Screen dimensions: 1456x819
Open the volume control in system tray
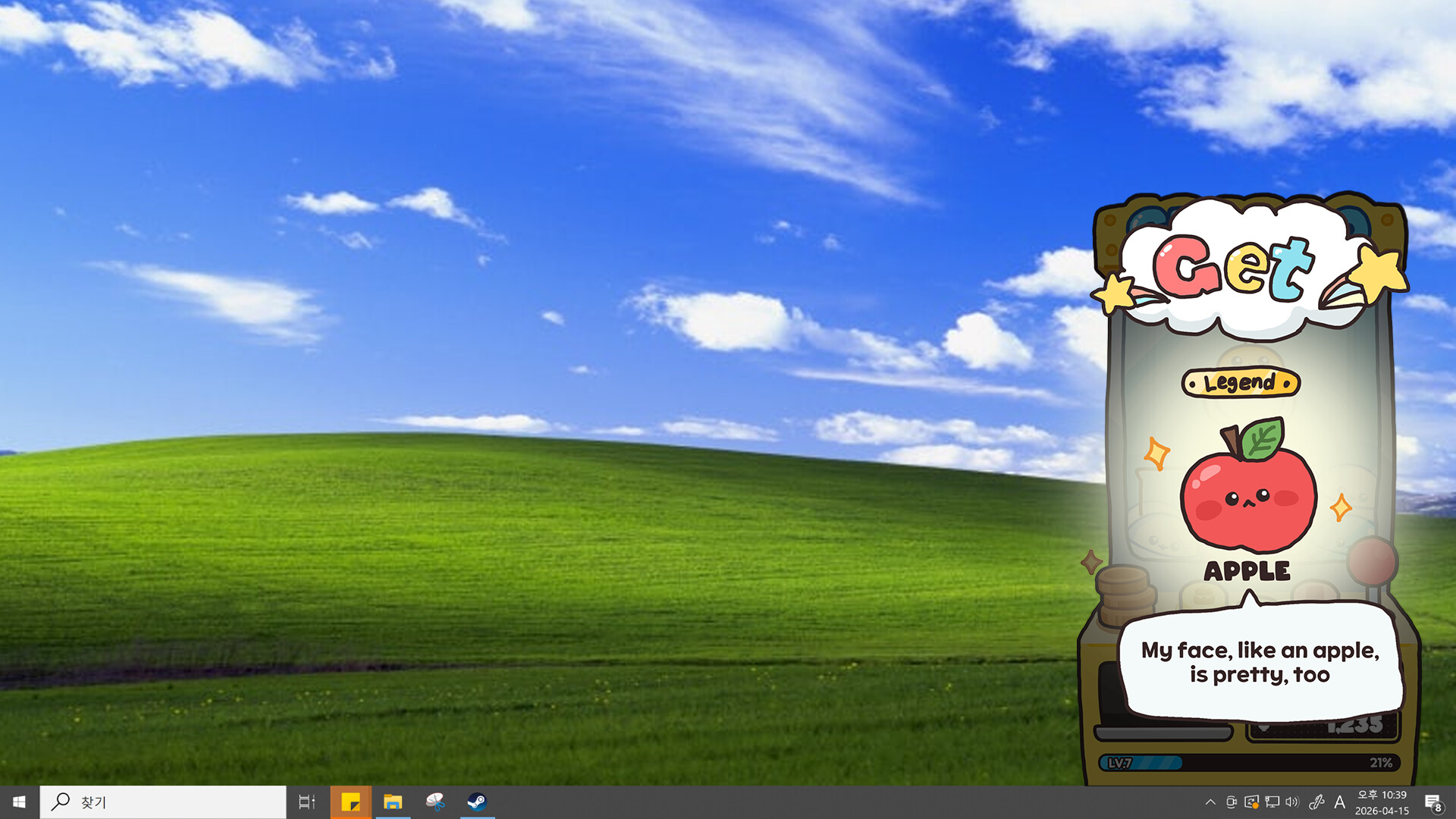click(x=1292, y=802)
